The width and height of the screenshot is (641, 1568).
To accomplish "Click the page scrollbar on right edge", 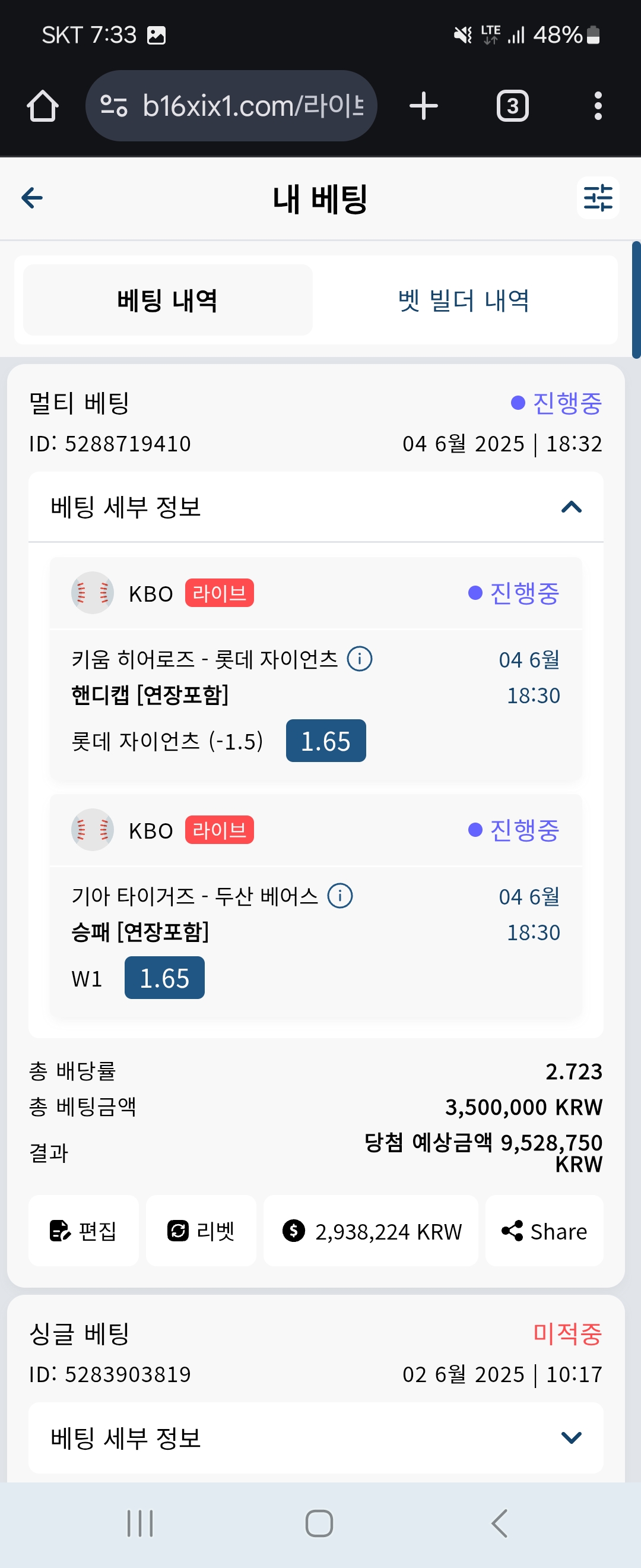I will click(x=636, y=300).
